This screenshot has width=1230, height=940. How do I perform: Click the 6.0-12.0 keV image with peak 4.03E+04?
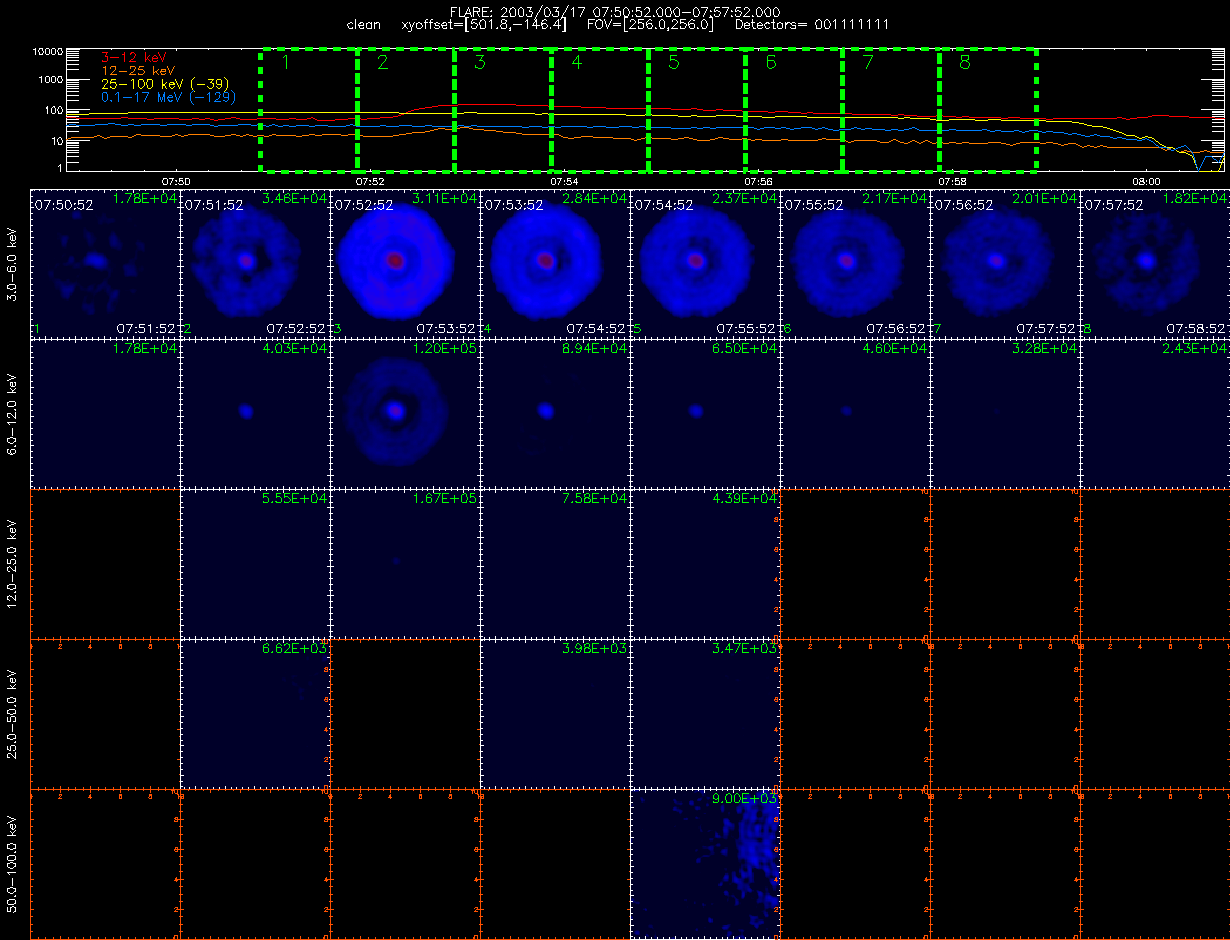(x=255, y=413)
